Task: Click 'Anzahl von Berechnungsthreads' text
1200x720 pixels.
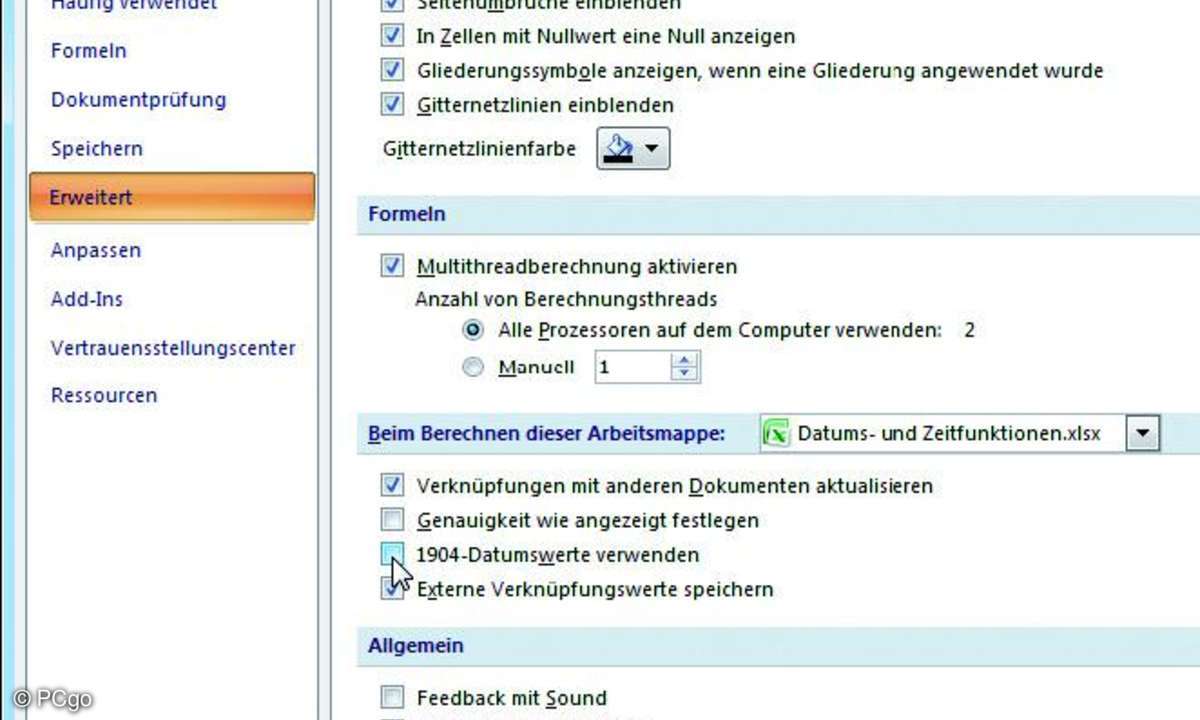Action: (566, 299)
